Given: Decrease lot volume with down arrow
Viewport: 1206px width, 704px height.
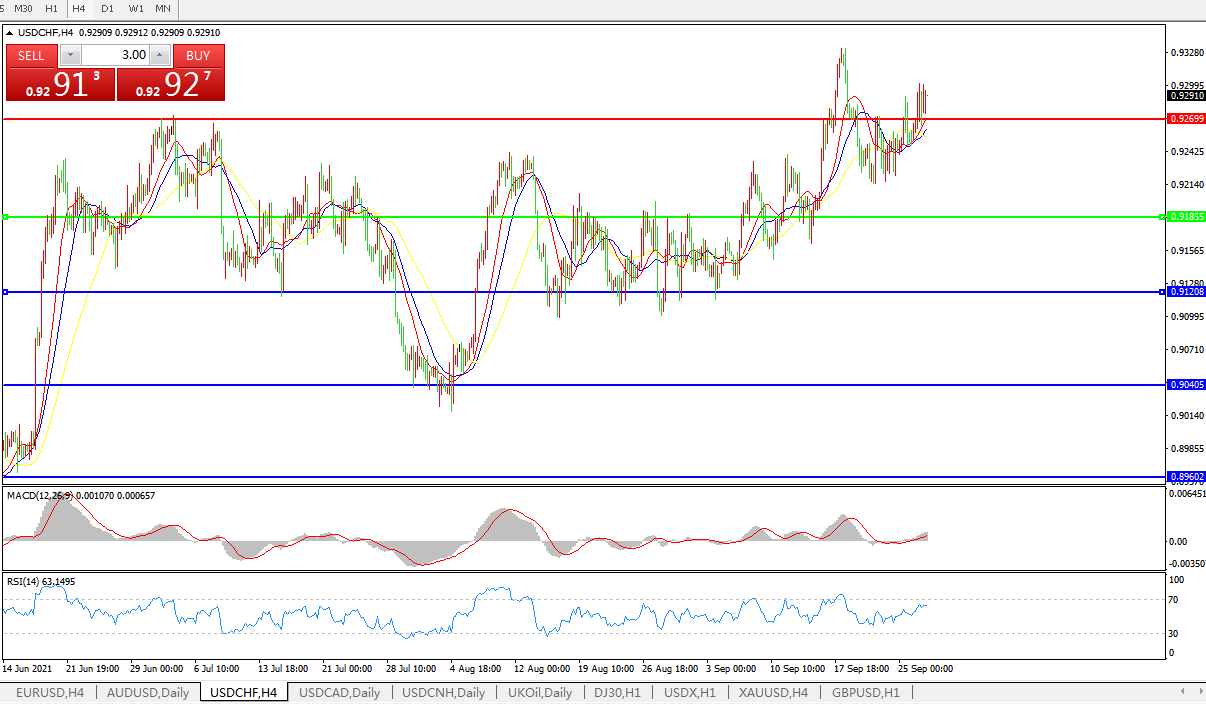Looking at the screenshot, I should 70,55.
